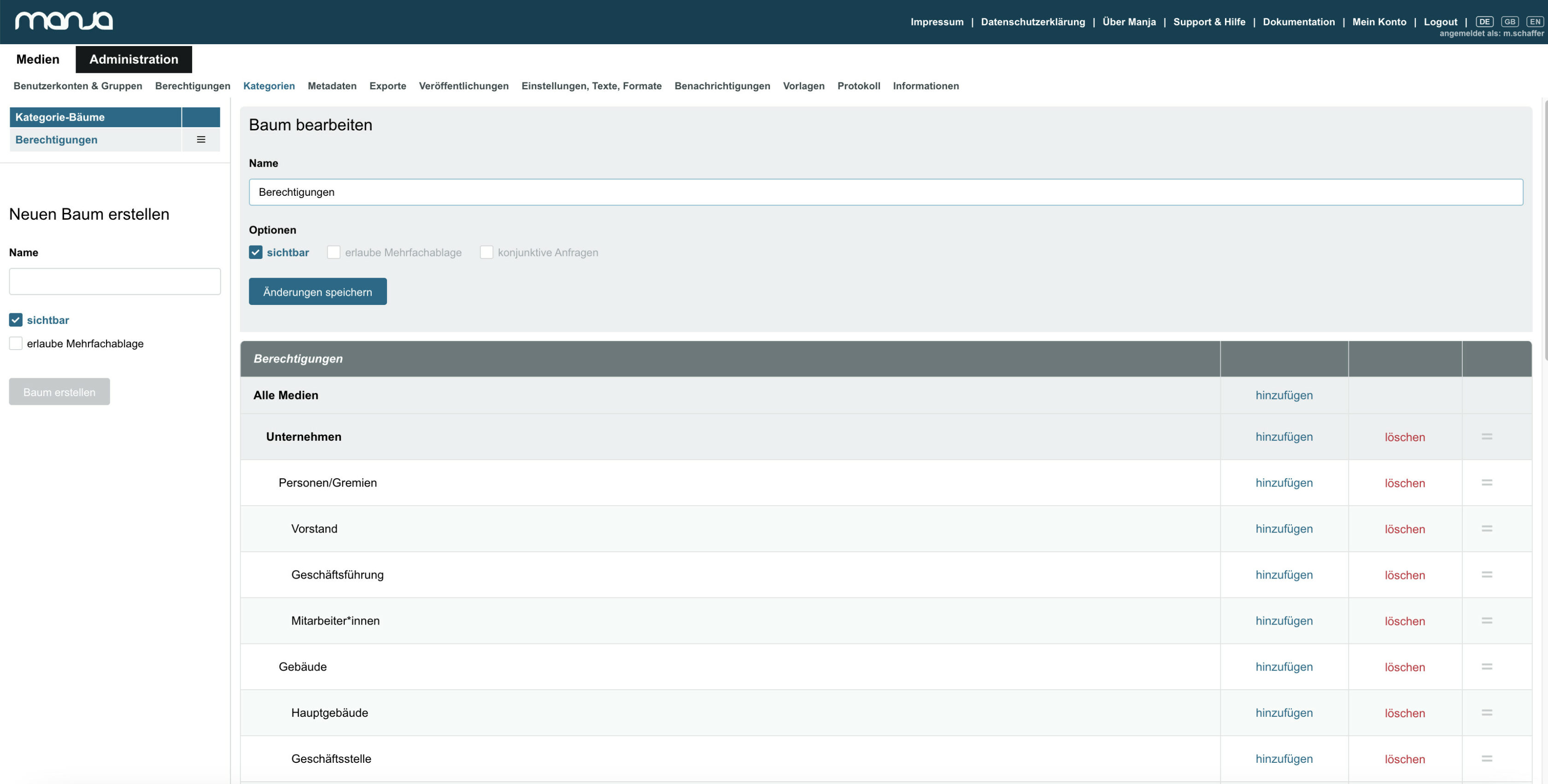Click Änderungen speichern button

click(x=317, y=292)
